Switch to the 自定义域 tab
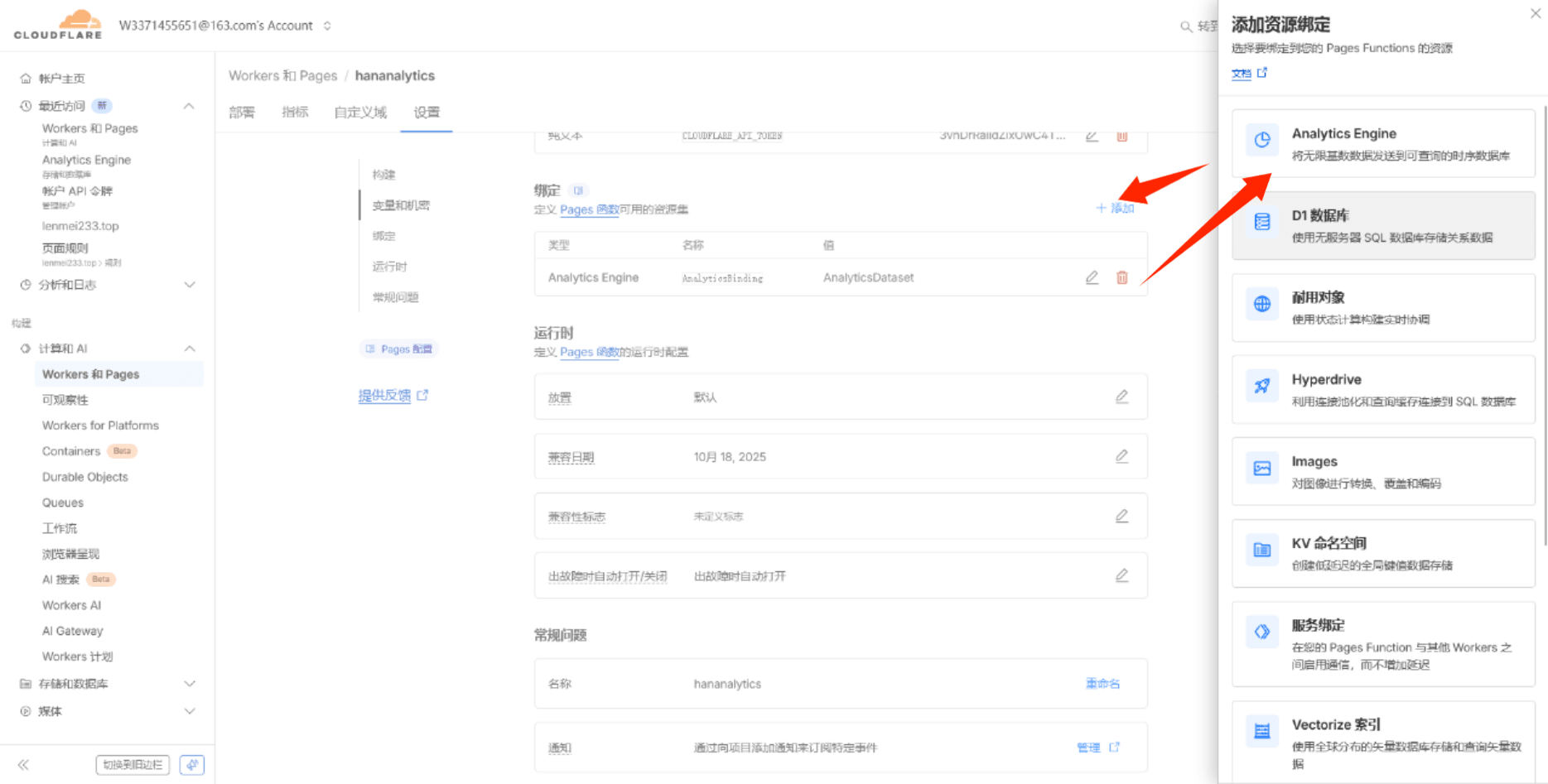 tap(360, 112)
